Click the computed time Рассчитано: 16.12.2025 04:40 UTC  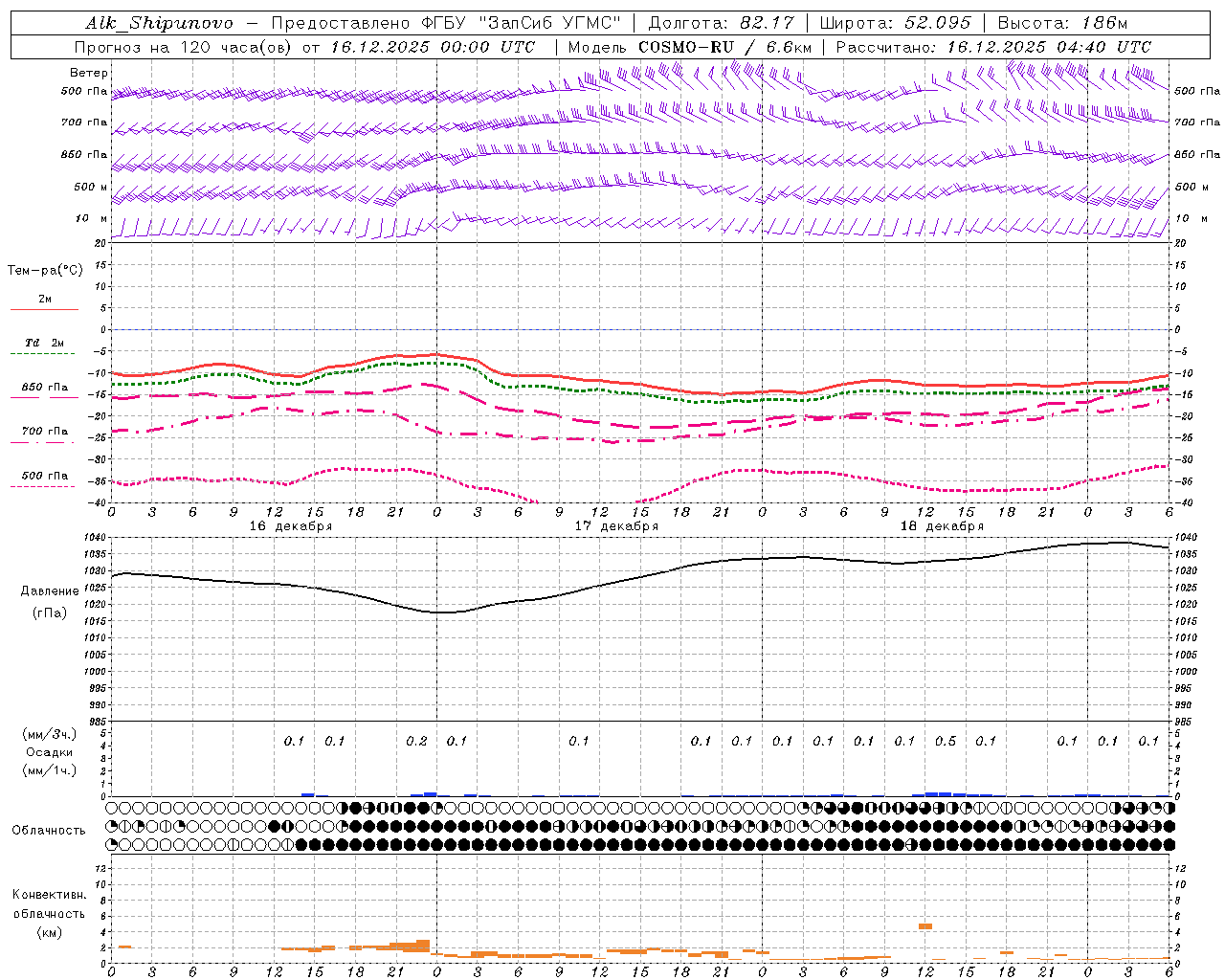coord(993,47)
